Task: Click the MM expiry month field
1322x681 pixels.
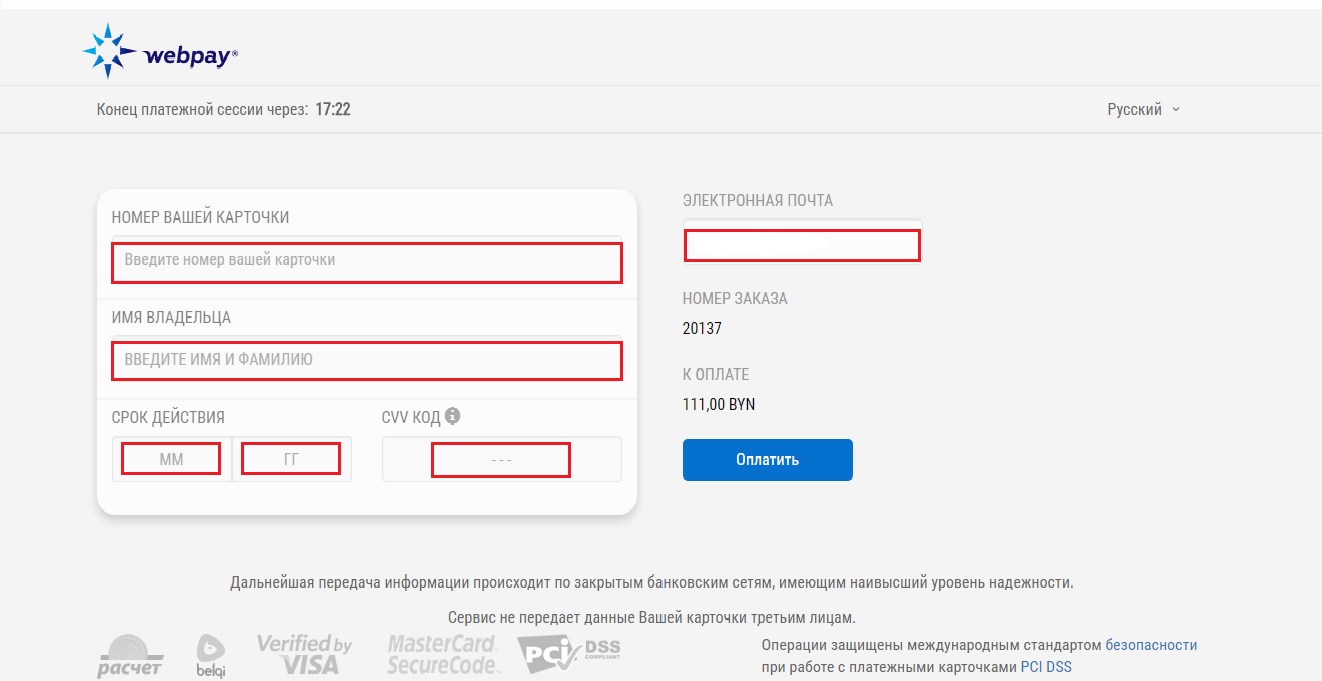Action: 169,458
